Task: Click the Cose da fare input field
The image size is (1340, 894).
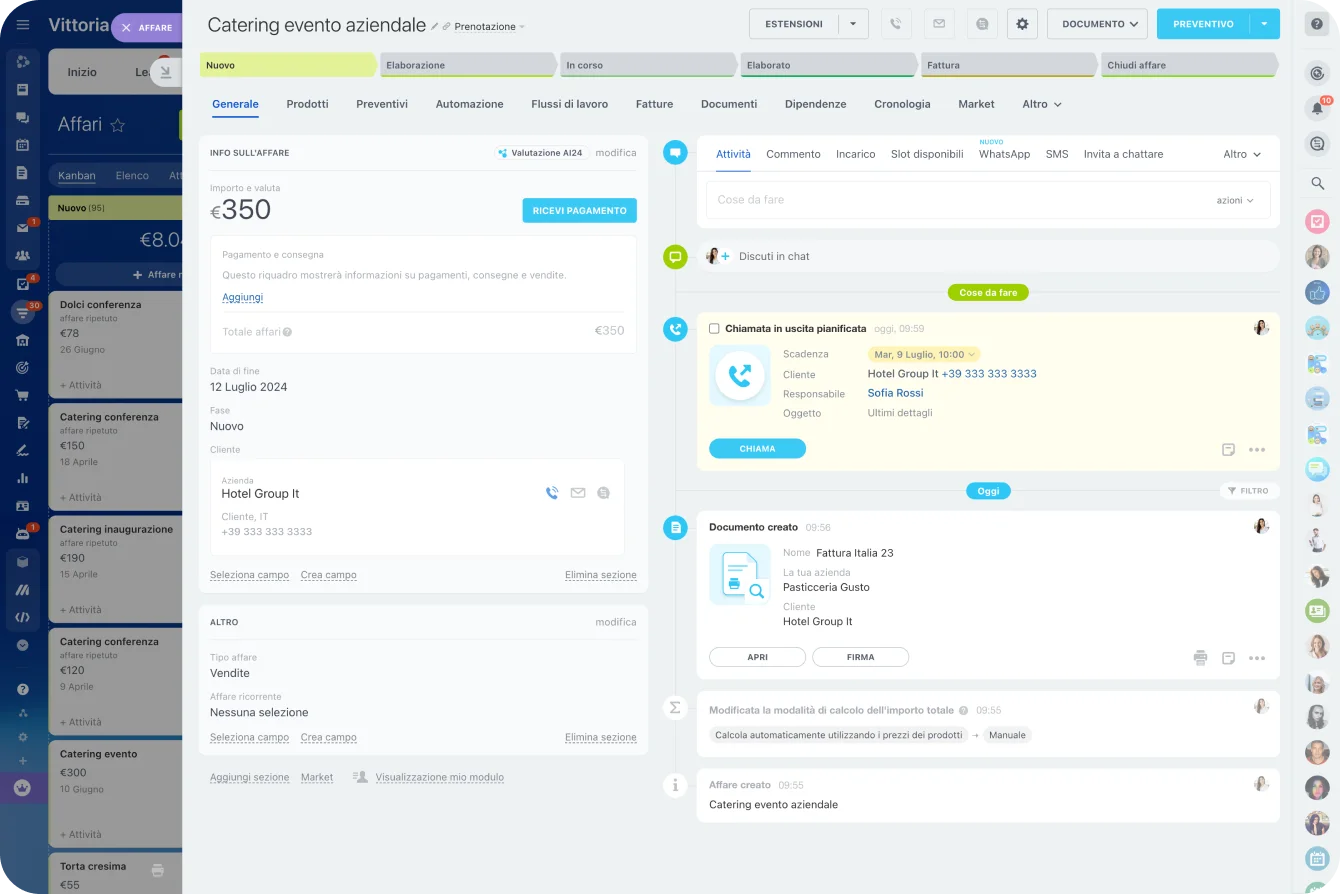Action: pos(950,200)
